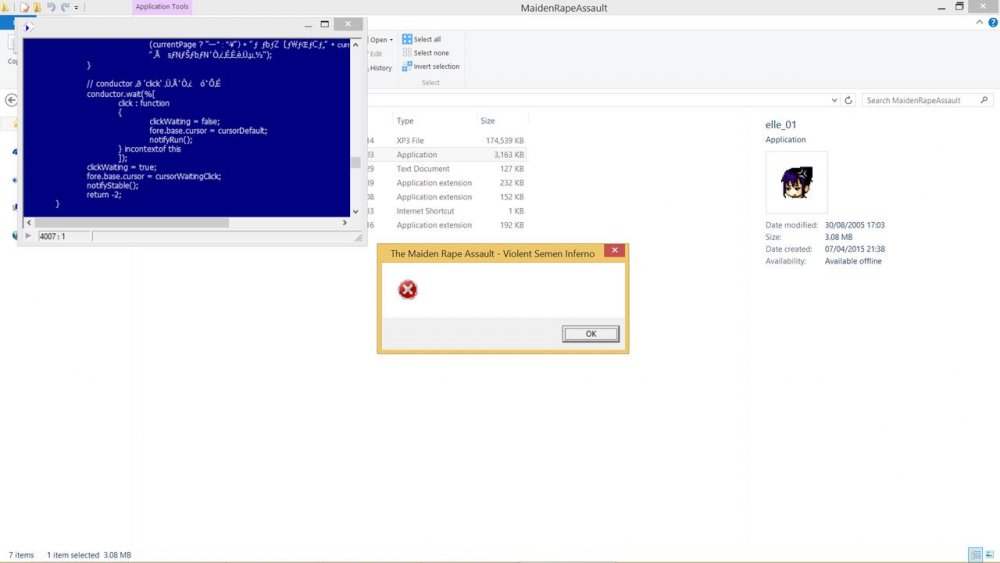Click the History button in the ribbon
This screenshot has height=563, width=1000.
(x=380, y=68)
